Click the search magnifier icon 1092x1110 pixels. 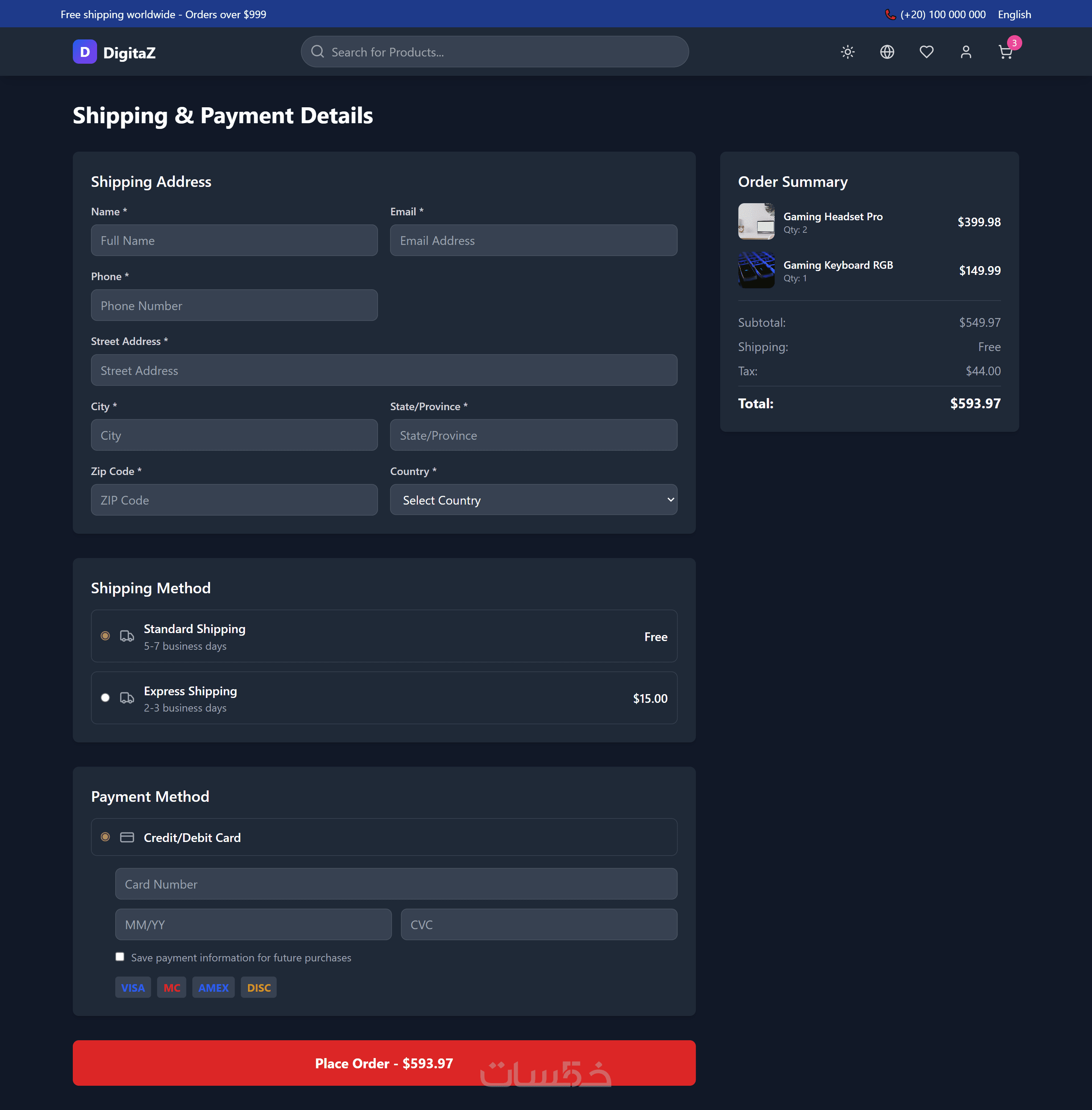pyautogui.click(x=317, y=52)
